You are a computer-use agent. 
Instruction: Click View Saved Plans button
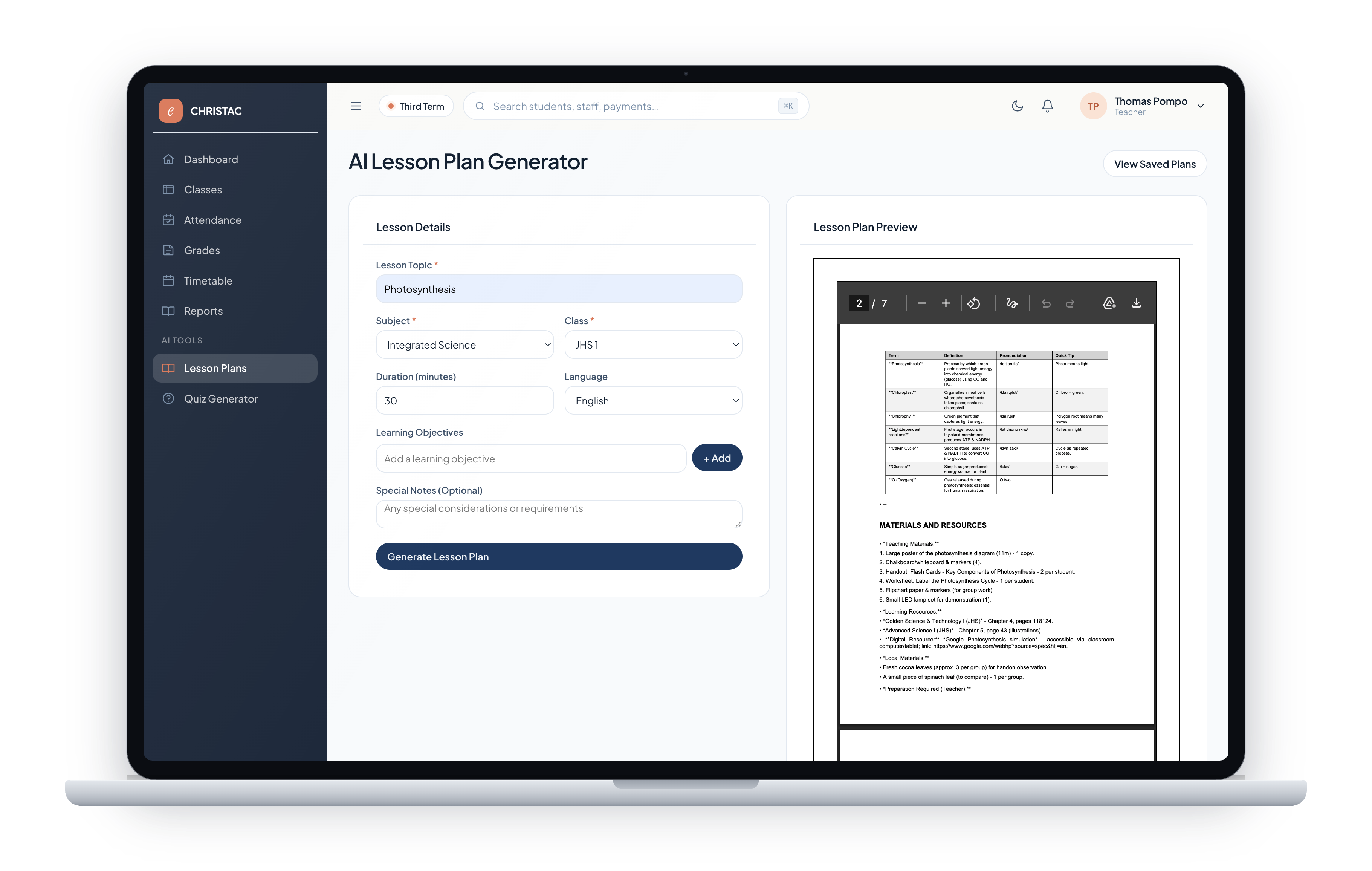(x=1154, y=164)
